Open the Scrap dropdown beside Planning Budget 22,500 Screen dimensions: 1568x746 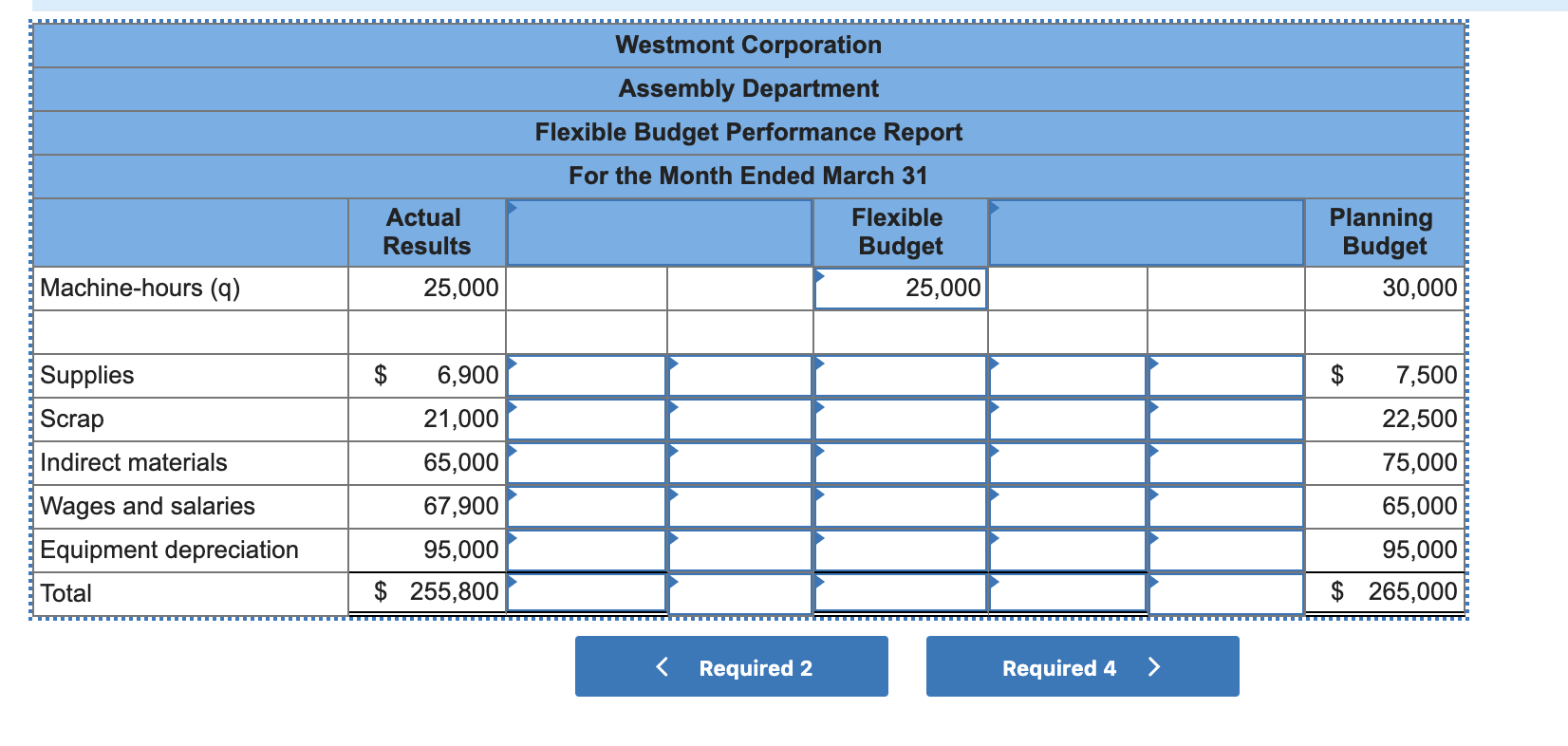click(1226, 420)
